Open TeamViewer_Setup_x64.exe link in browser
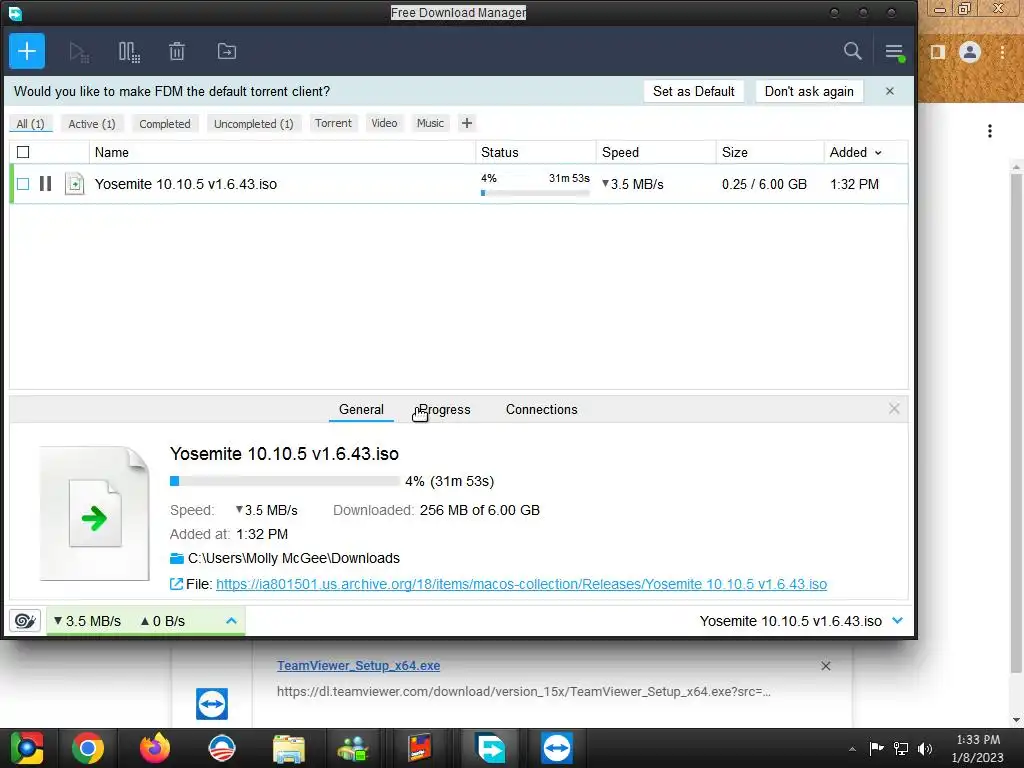 pos(359,665)
